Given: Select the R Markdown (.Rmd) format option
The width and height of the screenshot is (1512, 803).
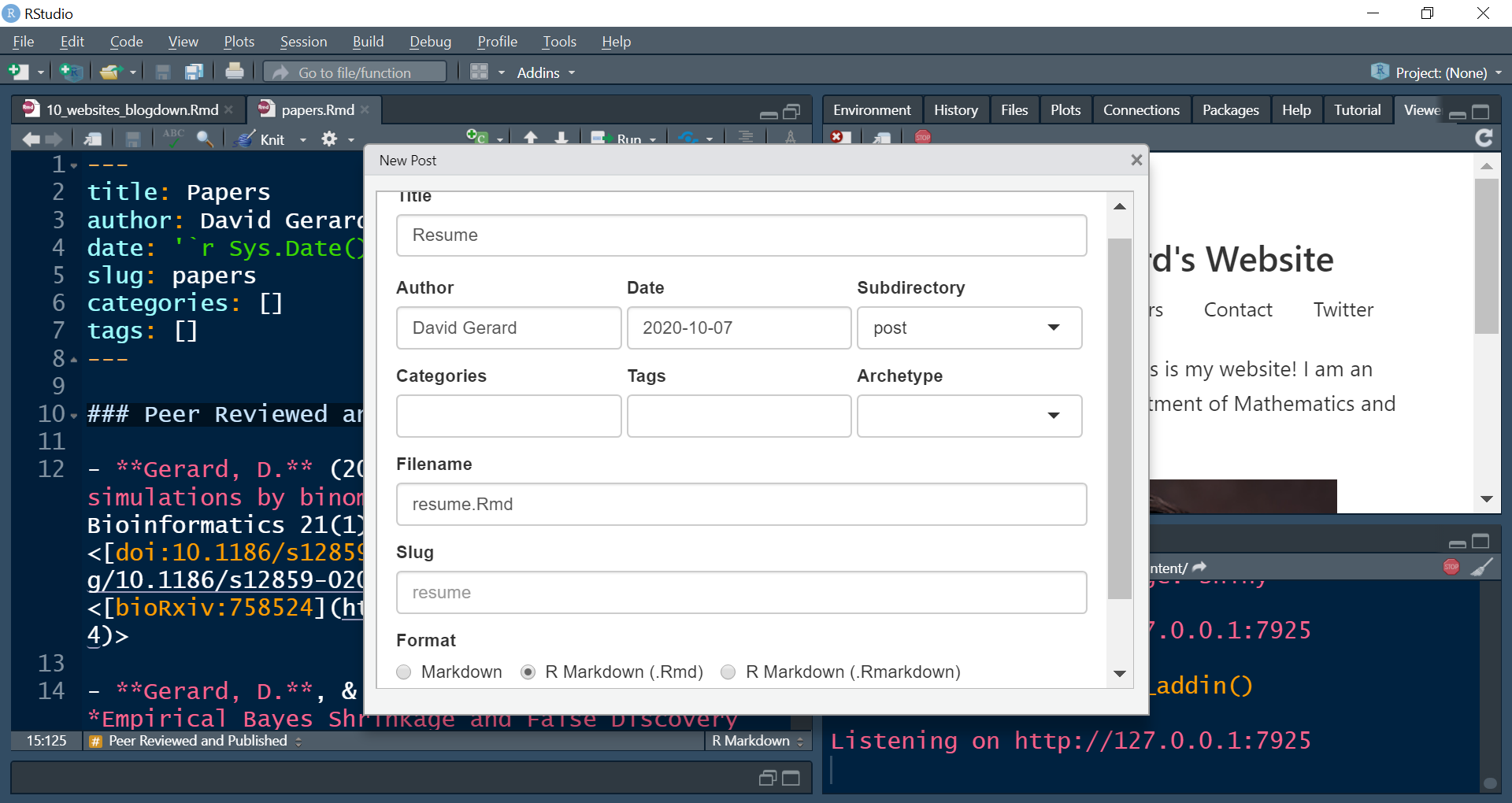Looking at the screenshot, I should click(x=528, y=672).
